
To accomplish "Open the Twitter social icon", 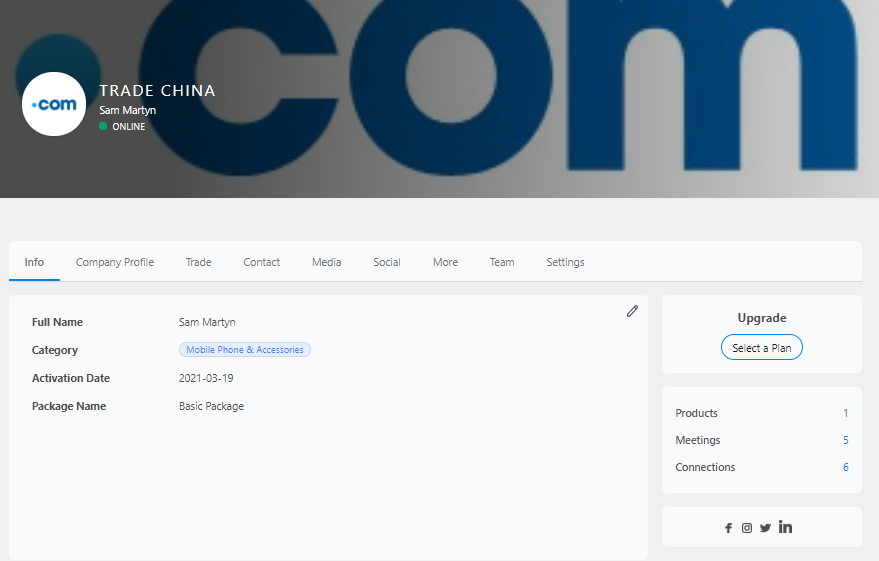I will [765, 528].
